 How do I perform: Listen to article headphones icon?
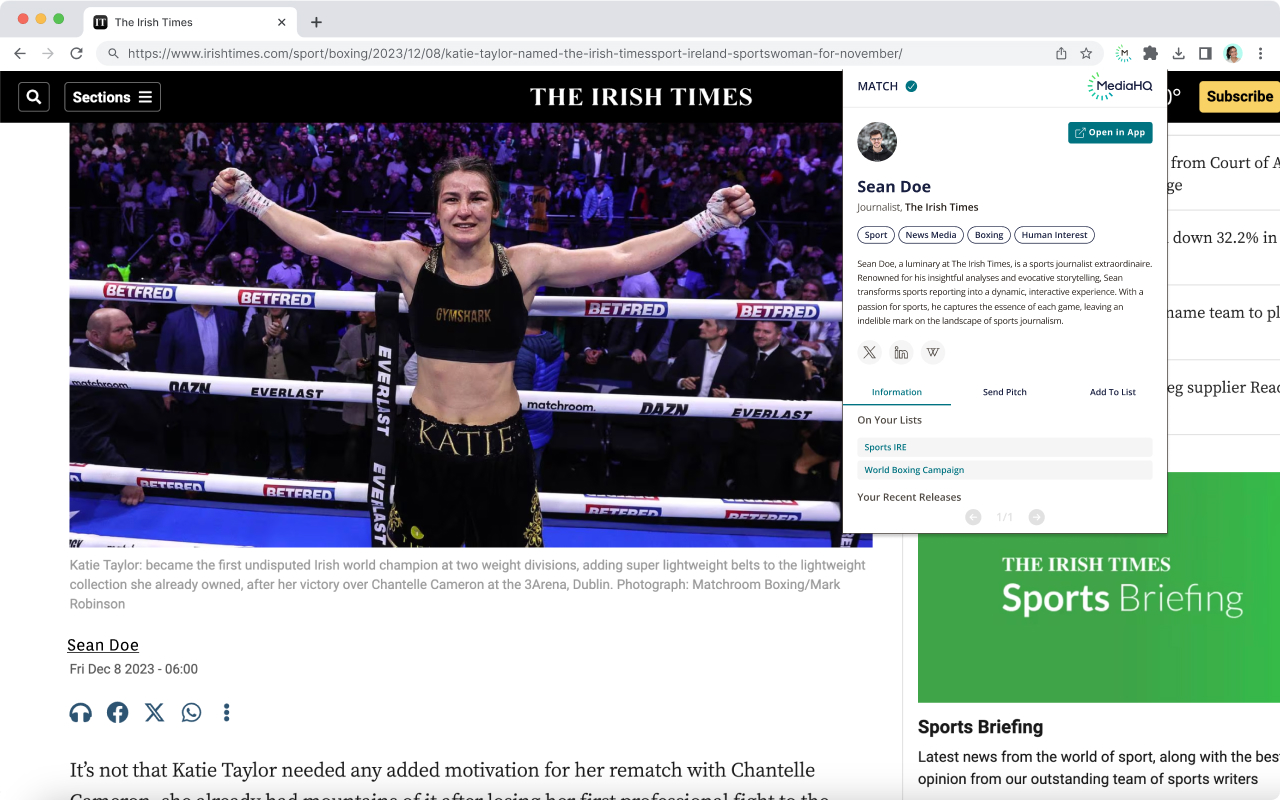click(x=81, y=712)
